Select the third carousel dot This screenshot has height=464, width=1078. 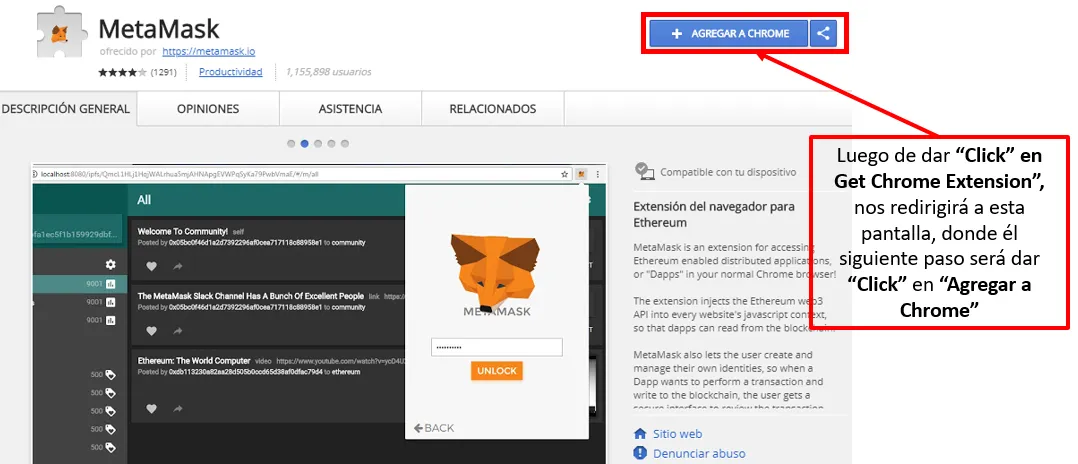tap(318, 144)
